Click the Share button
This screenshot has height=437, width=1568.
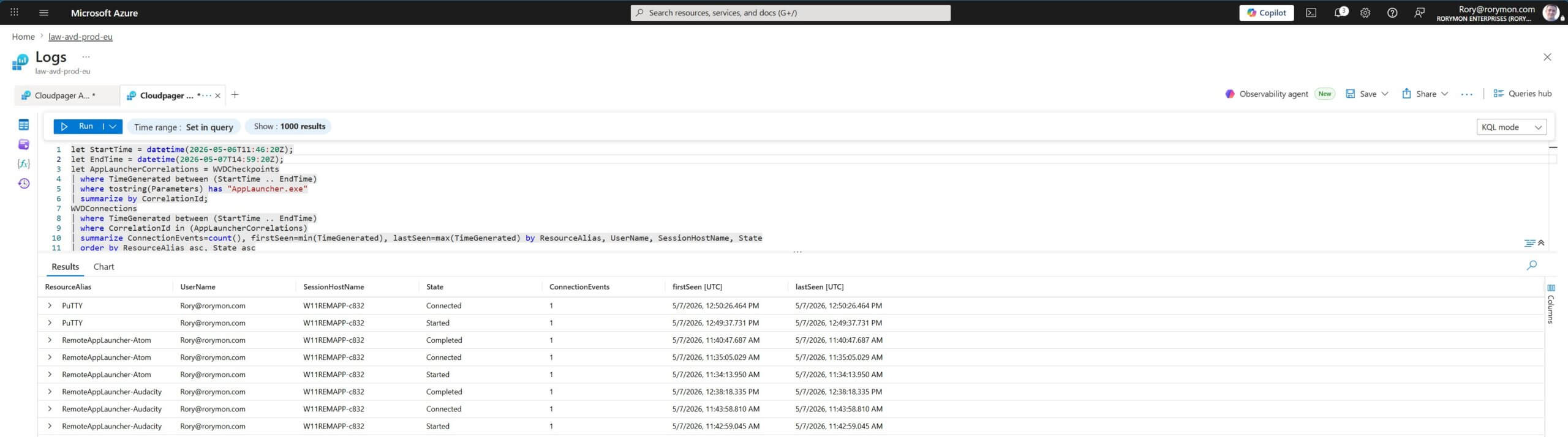pos(1419,94)
